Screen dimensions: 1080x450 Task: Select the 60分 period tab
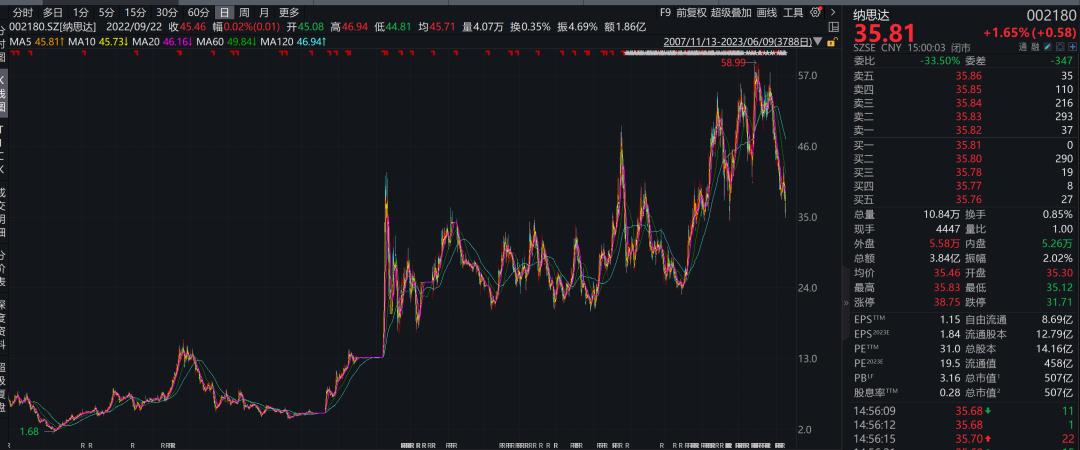tap(198, 12)
